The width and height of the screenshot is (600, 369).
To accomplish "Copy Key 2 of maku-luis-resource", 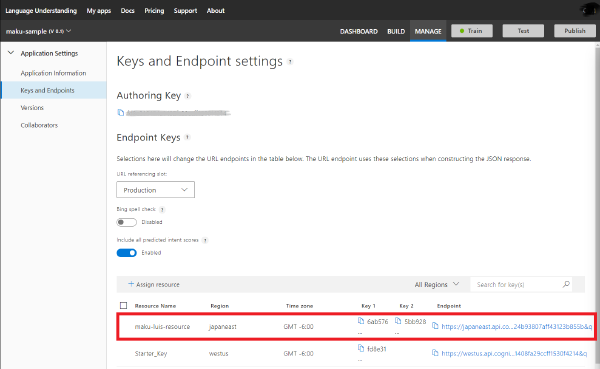I will click(x=398, y=321).
